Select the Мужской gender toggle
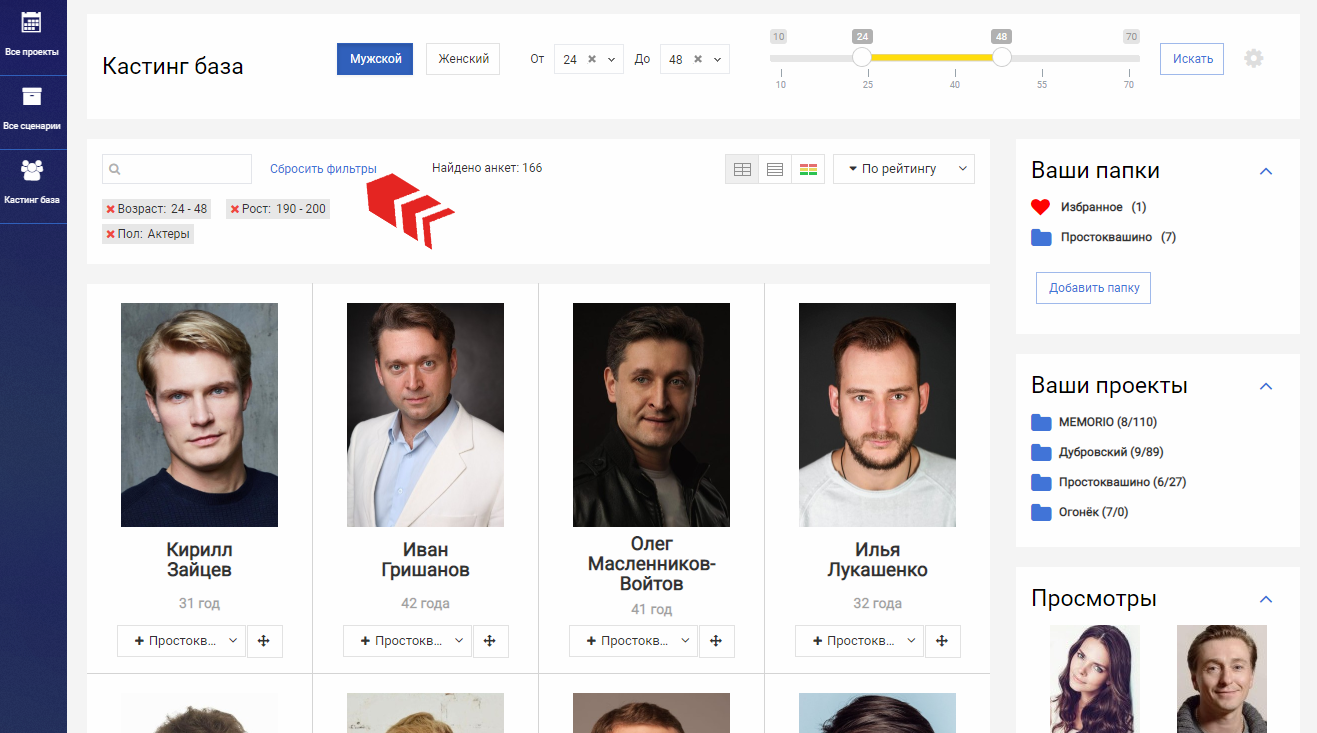The height and width of the screenshot is (733, 1317). (x=375, y=59)
